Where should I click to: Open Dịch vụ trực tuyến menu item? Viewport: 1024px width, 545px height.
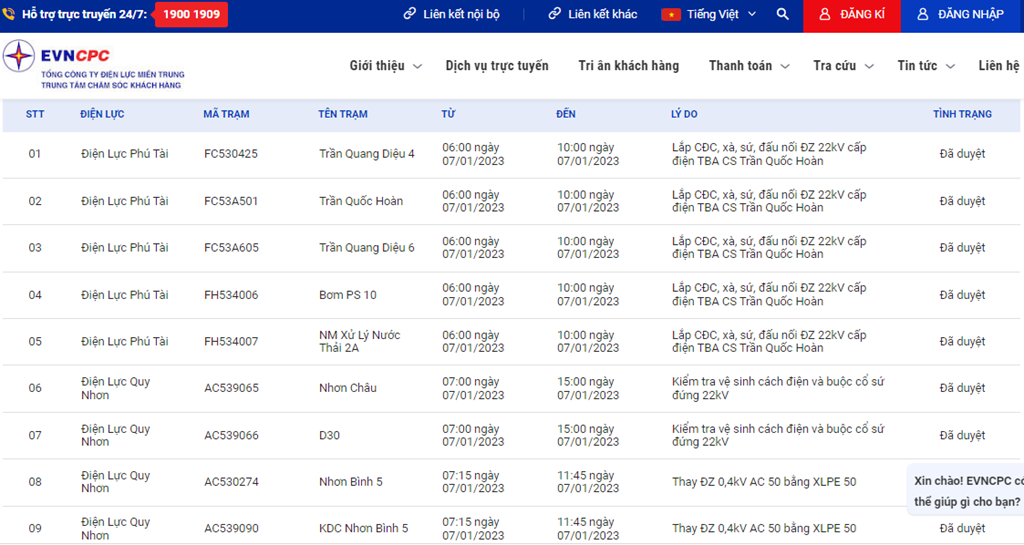497,66
